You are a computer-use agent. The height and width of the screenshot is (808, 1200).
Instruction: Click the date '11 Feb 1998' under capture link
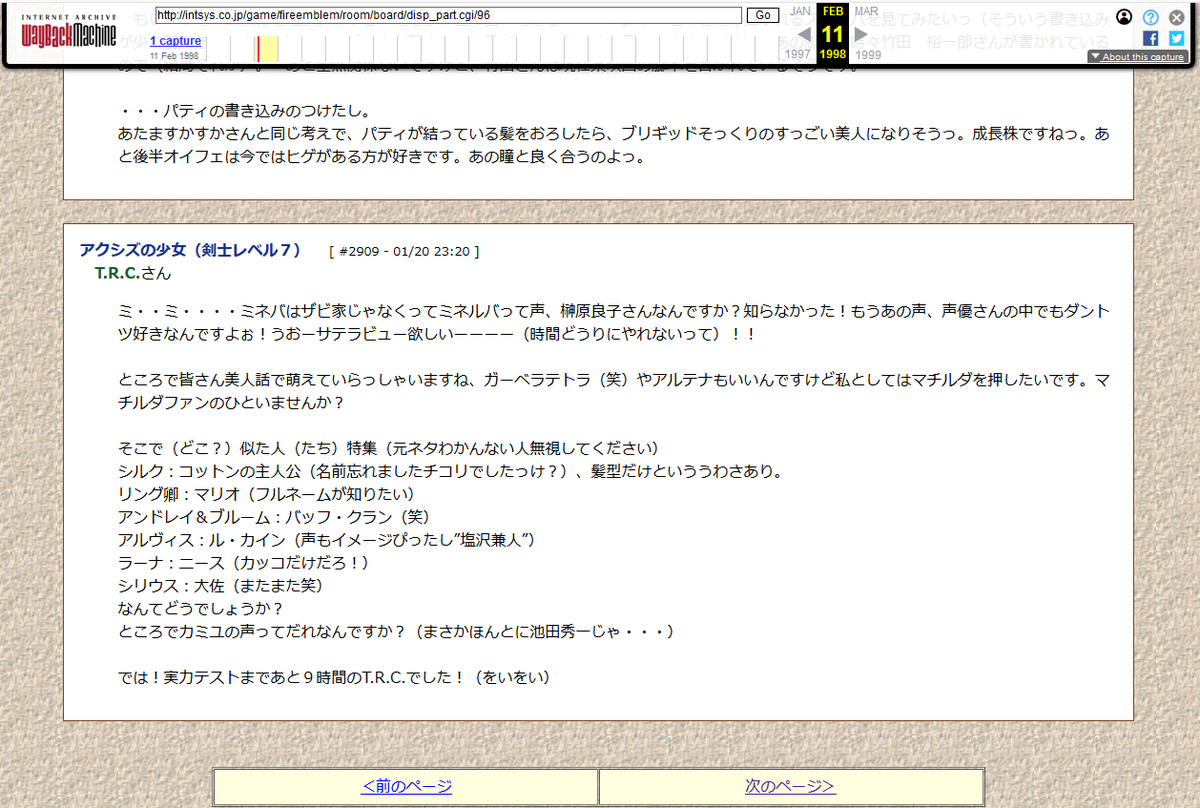click(x=174, y=56)
